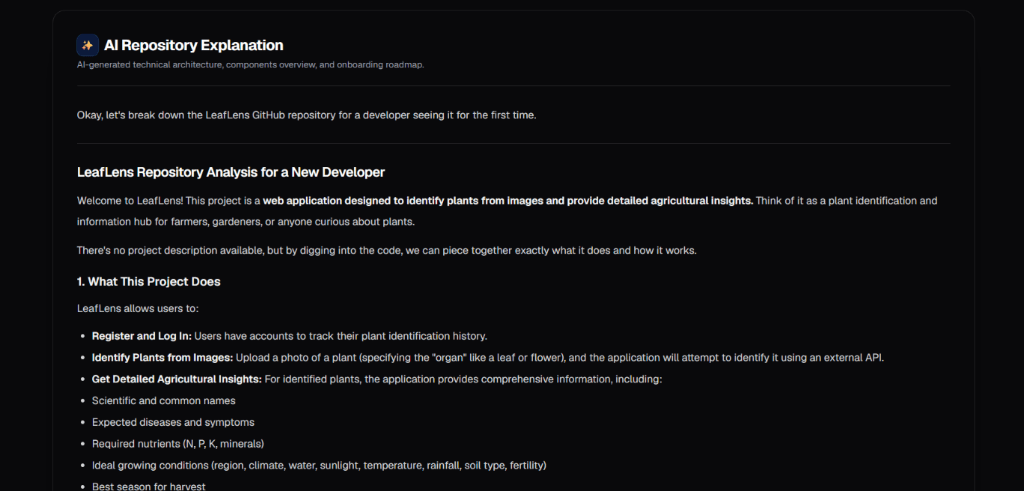Click the 'LeafLens allows users to:' line
The image size is (1024, 491).
coord(138,308)
